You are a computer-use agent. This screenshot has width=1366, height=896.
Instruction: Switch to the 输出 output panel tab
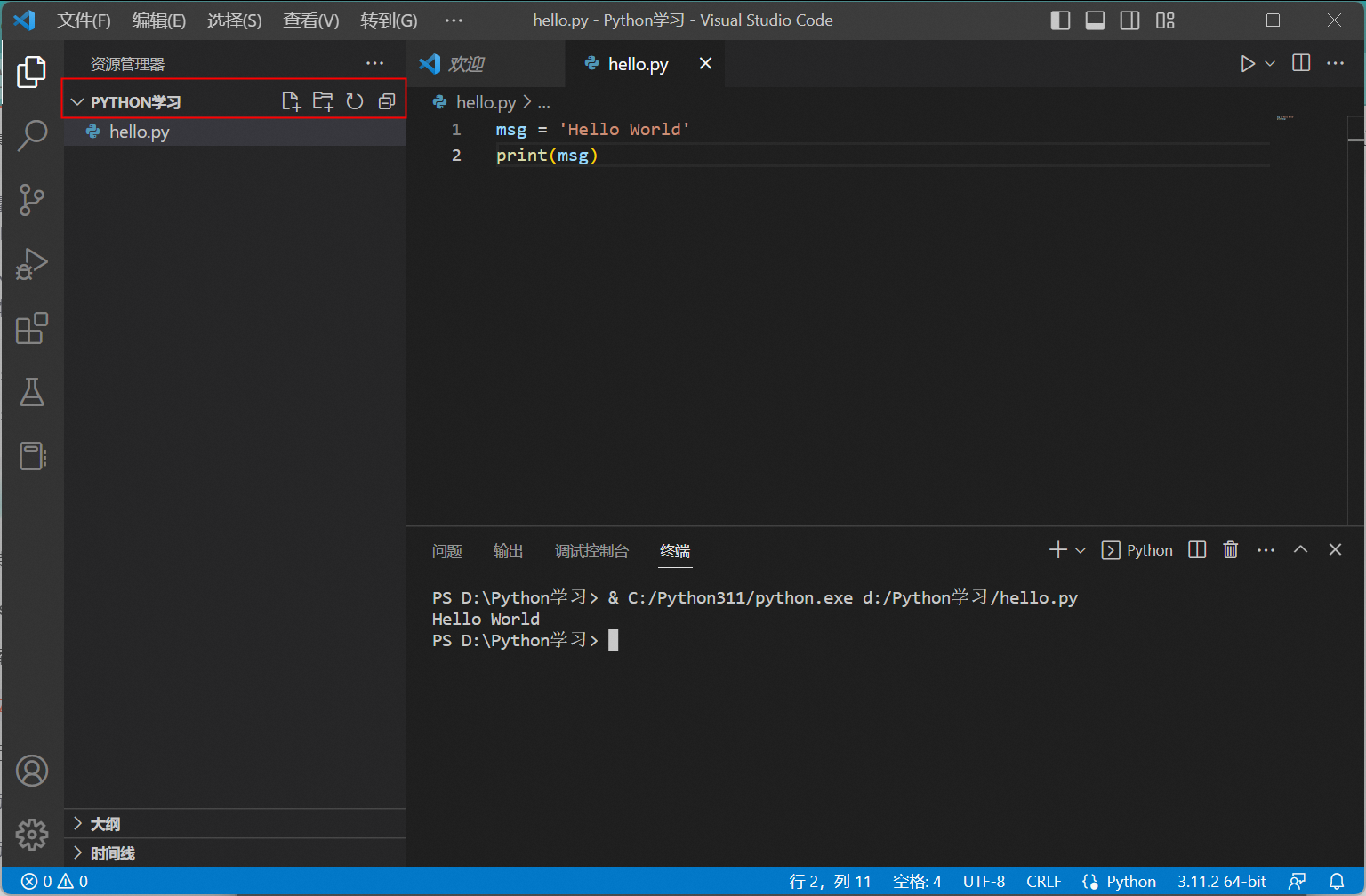coord(508,551)
